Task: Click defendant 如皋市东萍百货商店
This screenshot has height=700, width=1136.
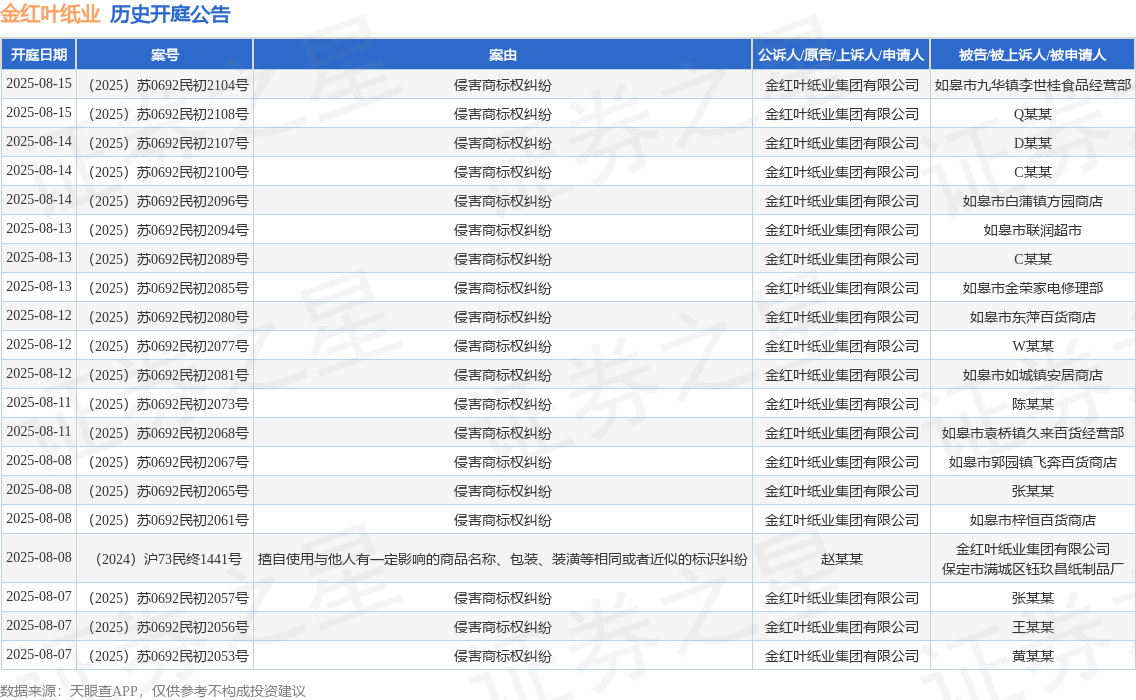Action: [x=1032, y=317]
